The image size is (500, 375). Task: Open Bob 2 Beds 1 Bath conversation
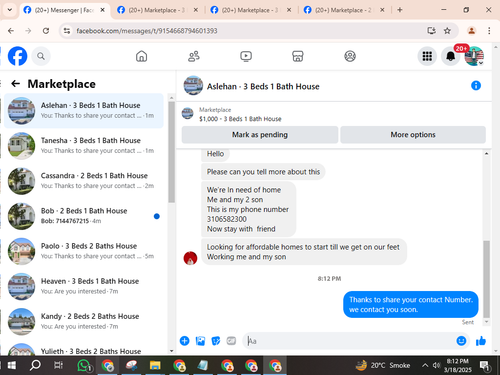[84, 216]
